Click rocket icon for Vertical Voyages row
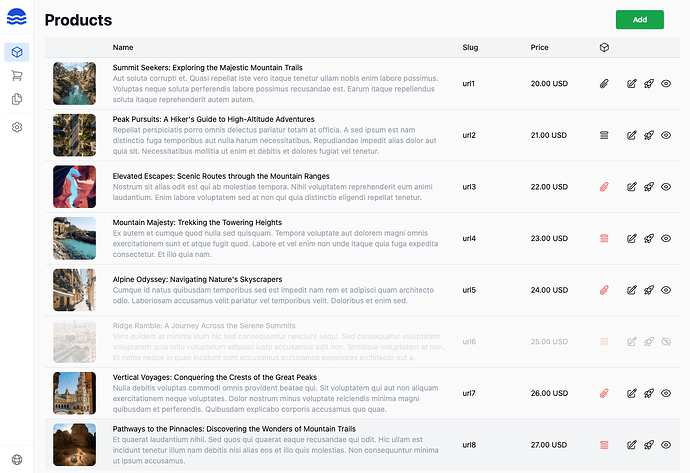The height and width of the screenshot is (473, 690). click(x=649, y=393)
